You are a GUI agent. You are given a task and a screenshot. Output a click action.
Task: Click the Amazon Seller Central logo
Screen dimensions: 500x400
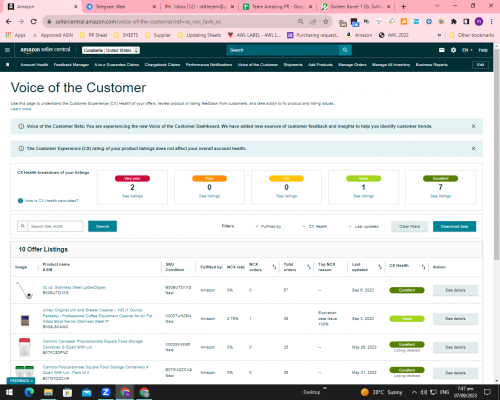click(45, 50)
